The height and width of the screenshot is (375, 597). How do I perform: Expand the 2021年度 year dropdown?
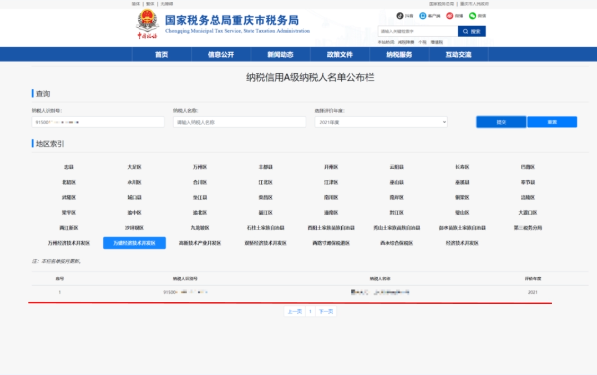point(381,122)
